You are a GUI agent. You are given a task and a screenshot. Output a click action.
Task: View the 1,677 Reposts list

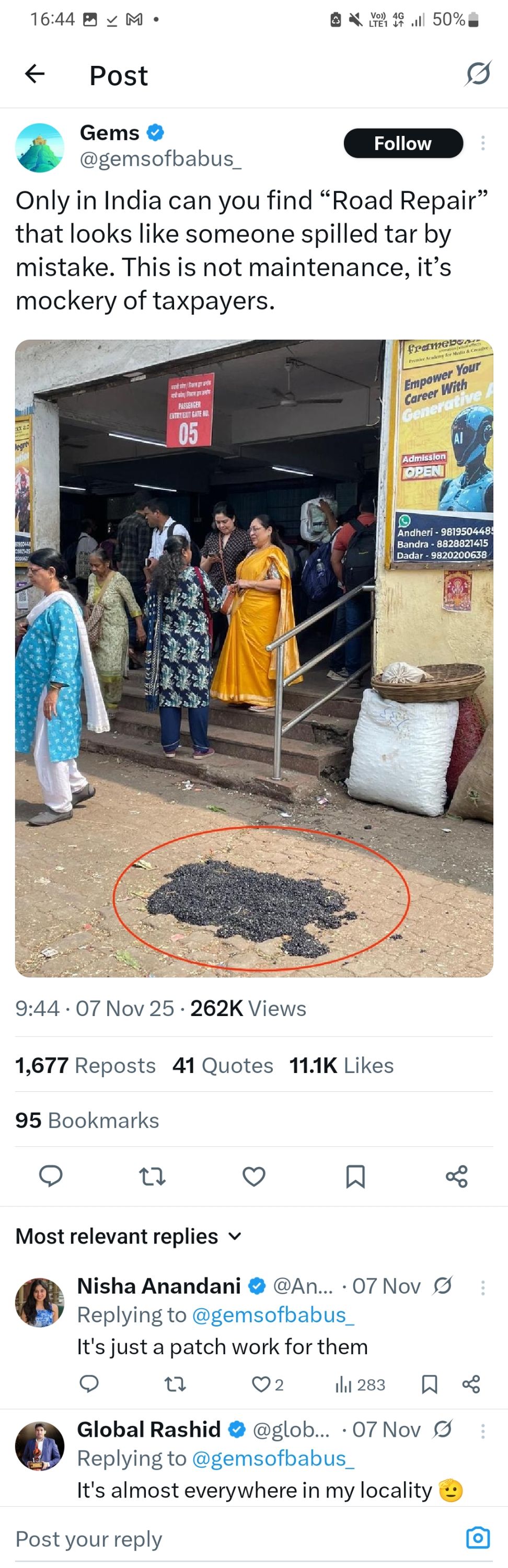(85, 1065)
